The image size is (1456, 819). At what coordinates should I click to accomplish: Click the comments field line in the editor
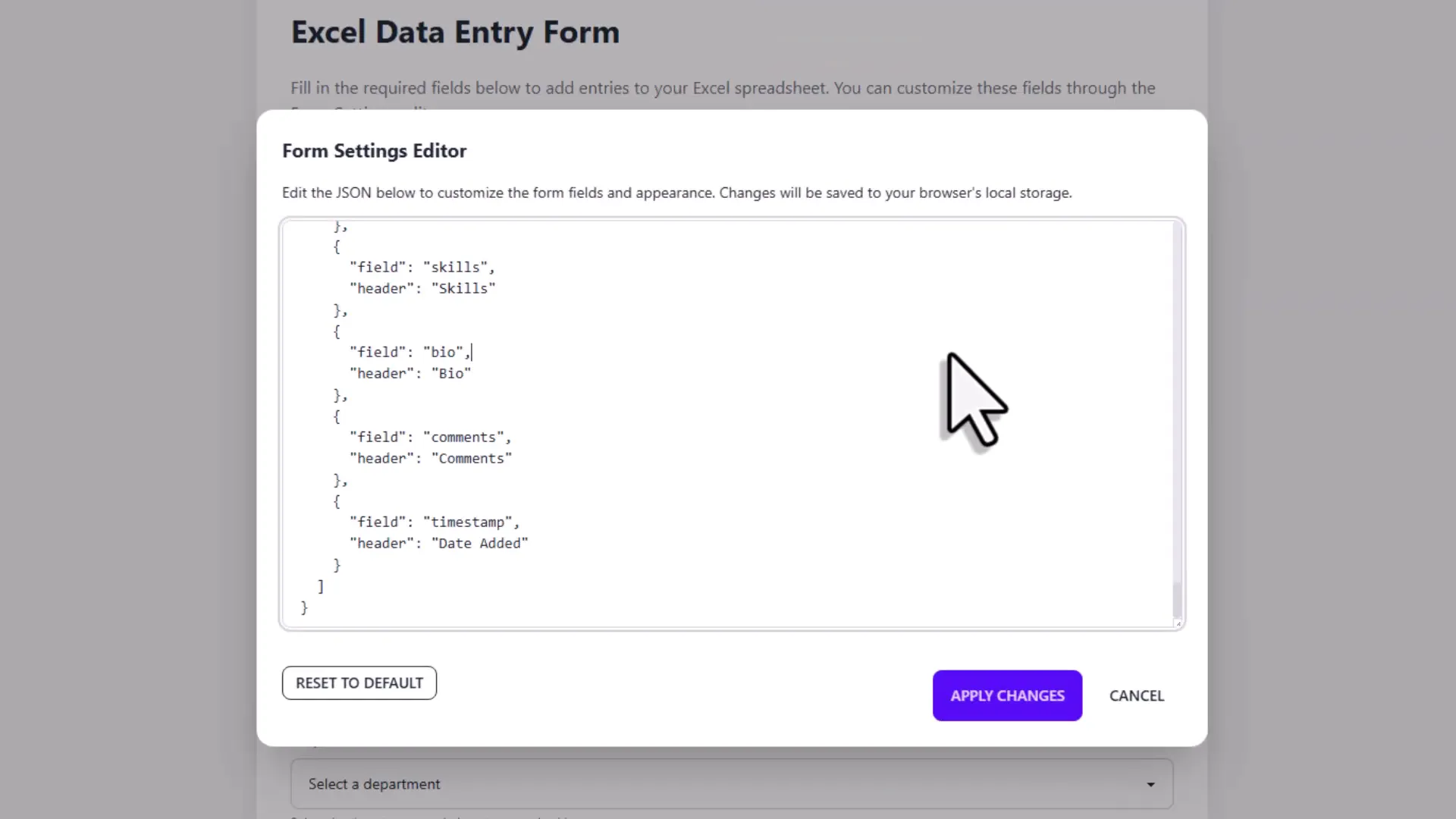(430, 437)
